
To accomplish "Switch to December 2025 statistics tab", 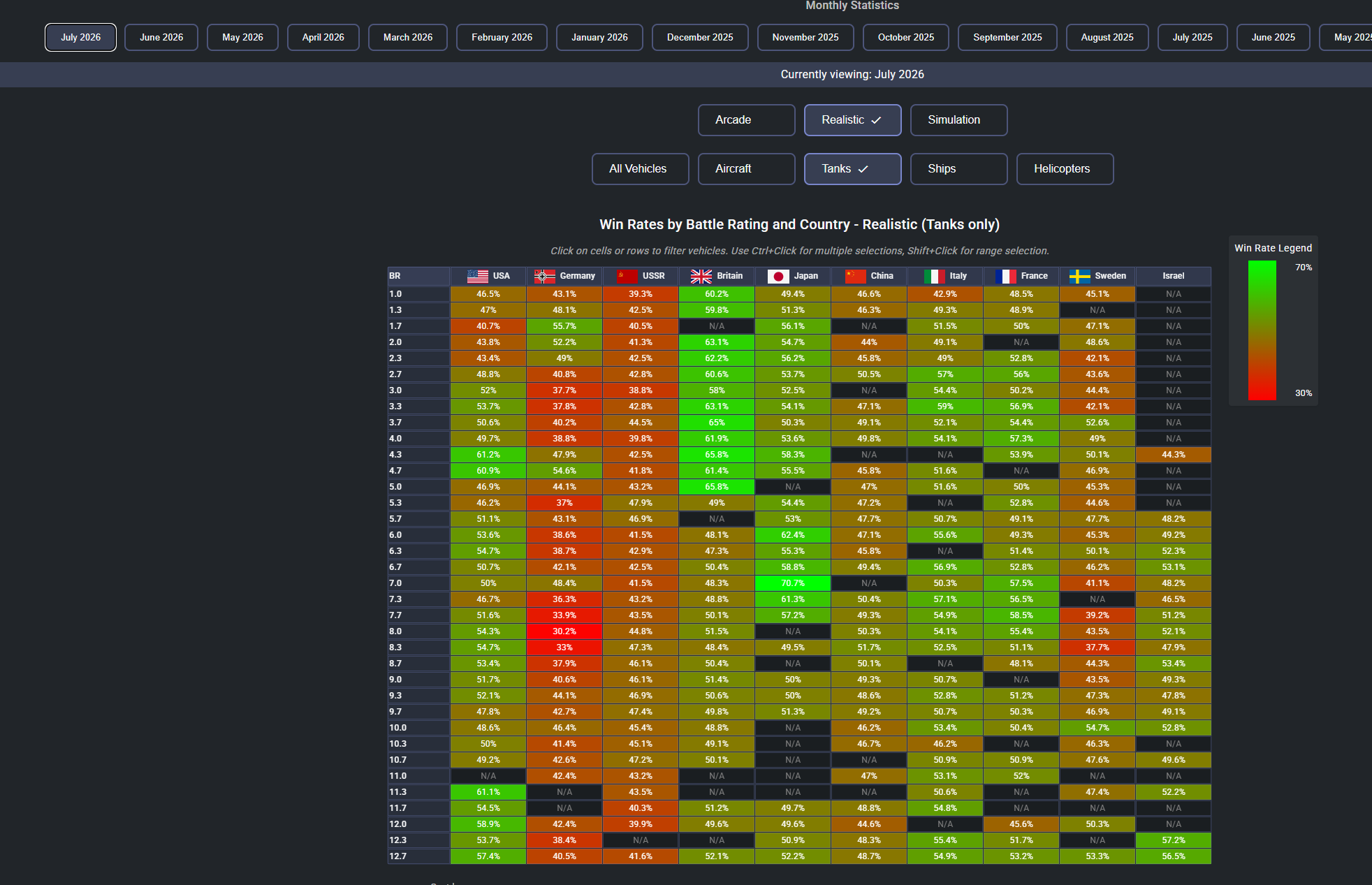I will click(x=700, y=38).
